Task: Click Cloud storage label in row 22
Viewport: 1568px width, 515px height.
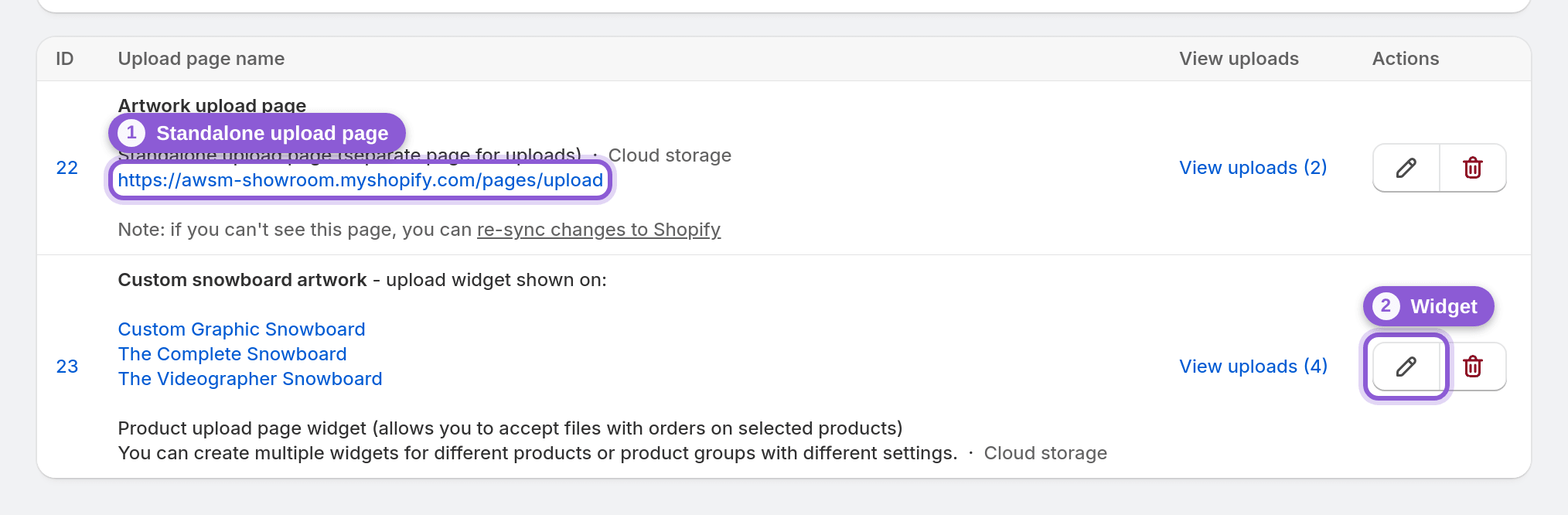Action: 670,155
